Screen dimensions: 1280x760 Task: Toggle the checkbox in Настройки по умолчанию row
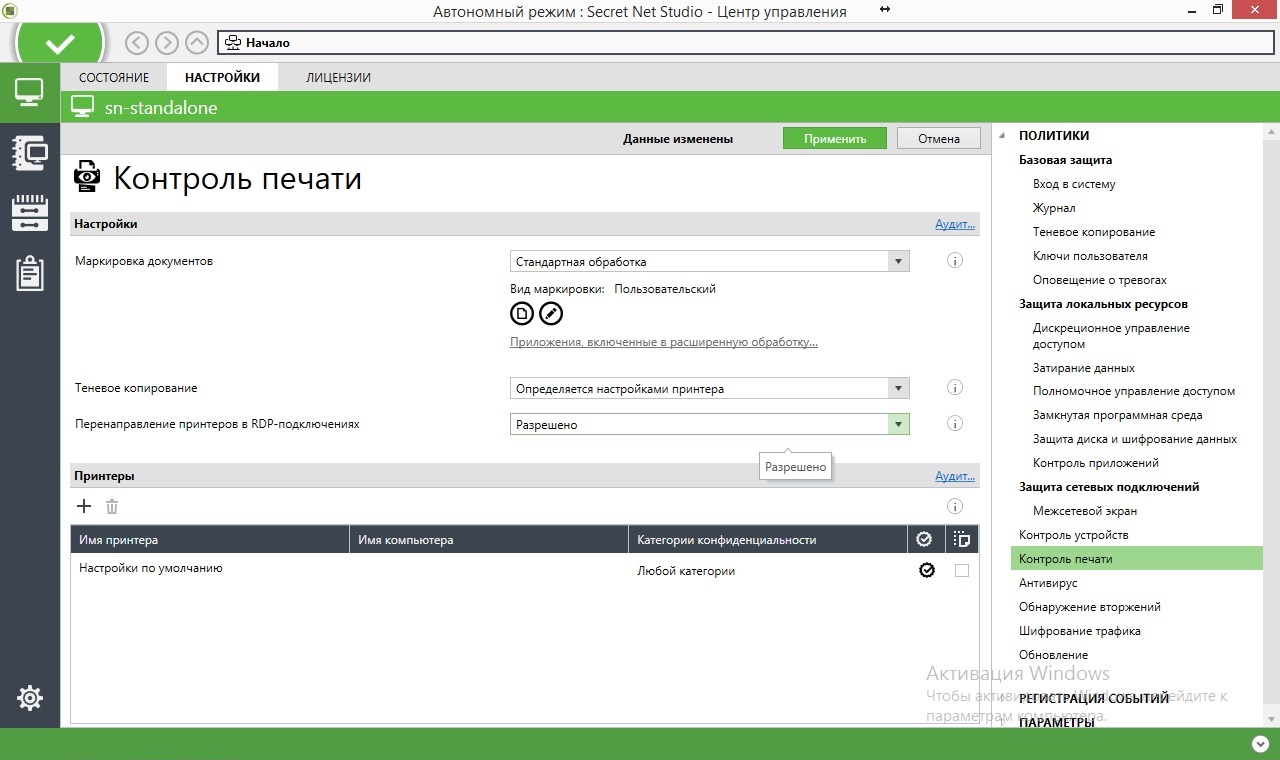962,570
